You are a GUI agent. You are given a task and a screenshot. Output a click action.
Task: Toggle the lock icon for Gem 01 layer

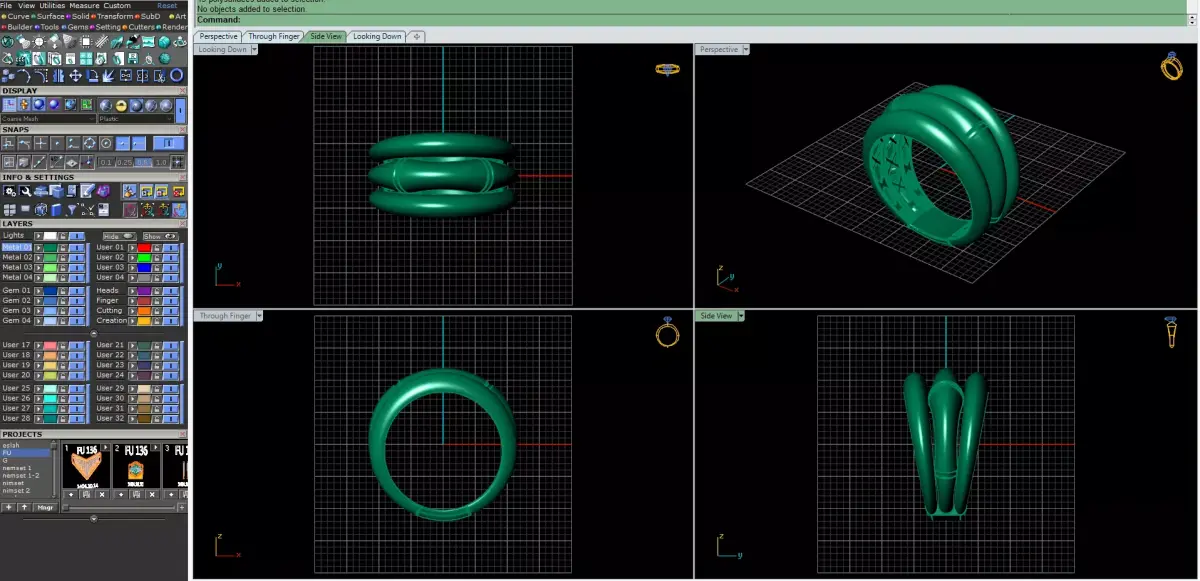63,290
